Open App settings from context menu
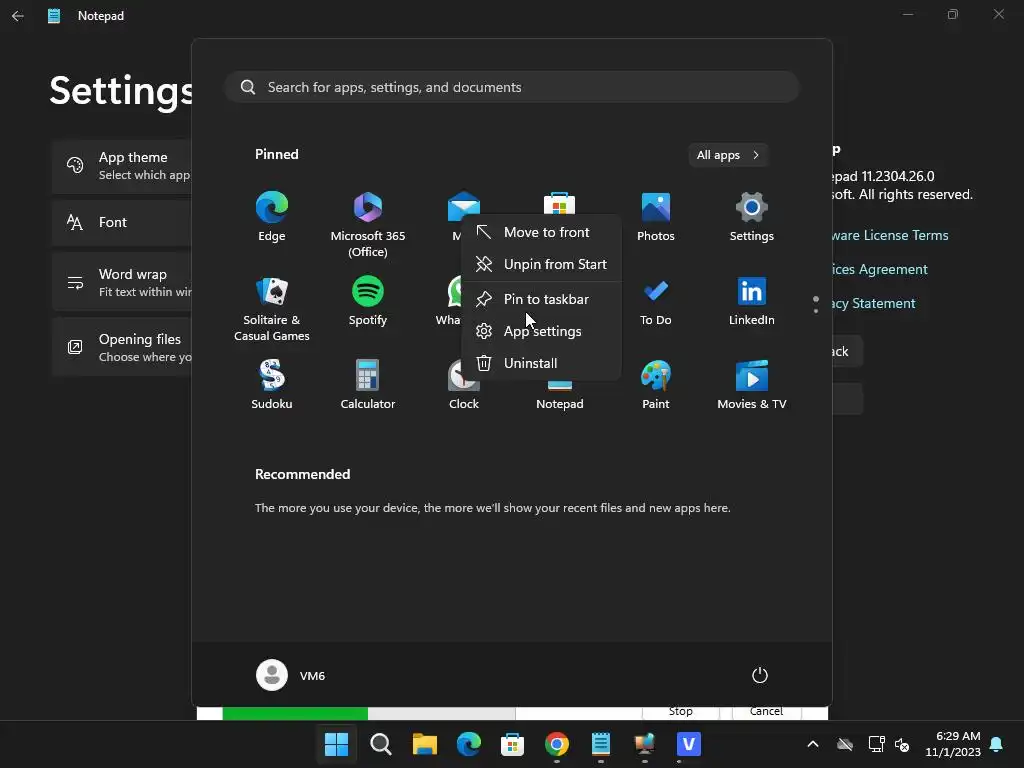The image size is (1024, 768). click(541, 331)
